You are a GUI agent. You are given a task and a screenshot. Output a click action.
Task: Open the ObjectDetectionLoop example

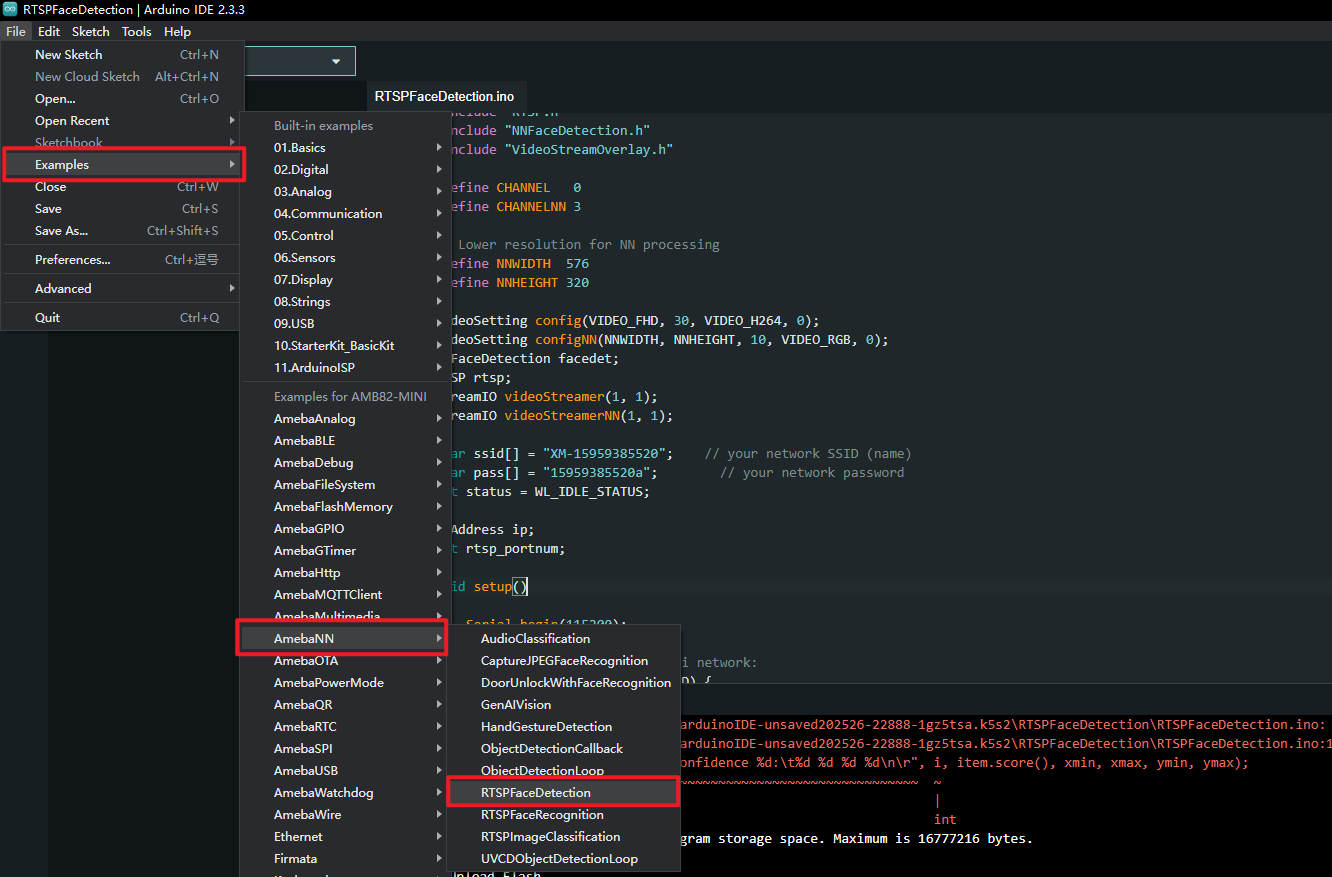coord(563,771)
